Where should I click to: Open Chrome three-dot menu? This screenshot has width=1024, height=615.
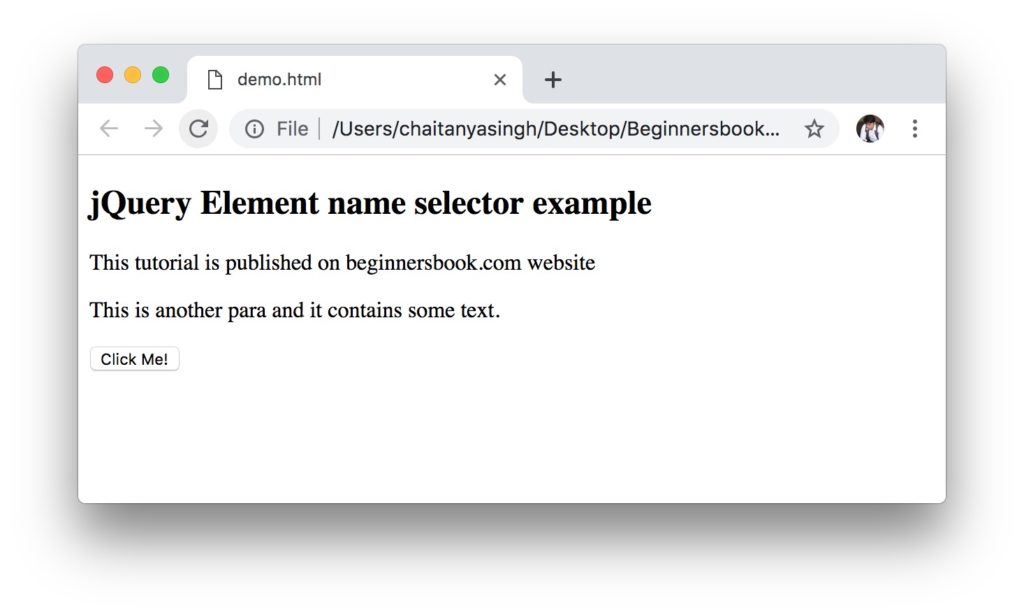[x=915, y=129]
